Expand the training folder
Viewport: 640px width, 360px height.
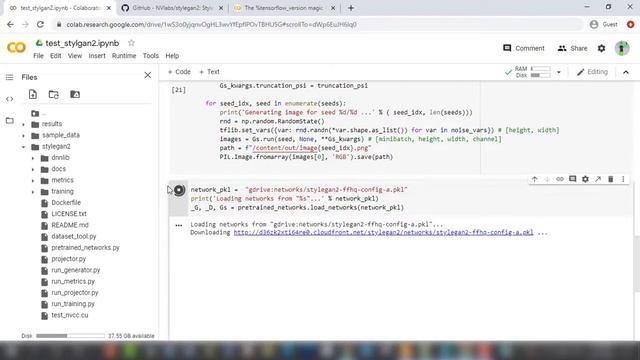click(33, 191)
